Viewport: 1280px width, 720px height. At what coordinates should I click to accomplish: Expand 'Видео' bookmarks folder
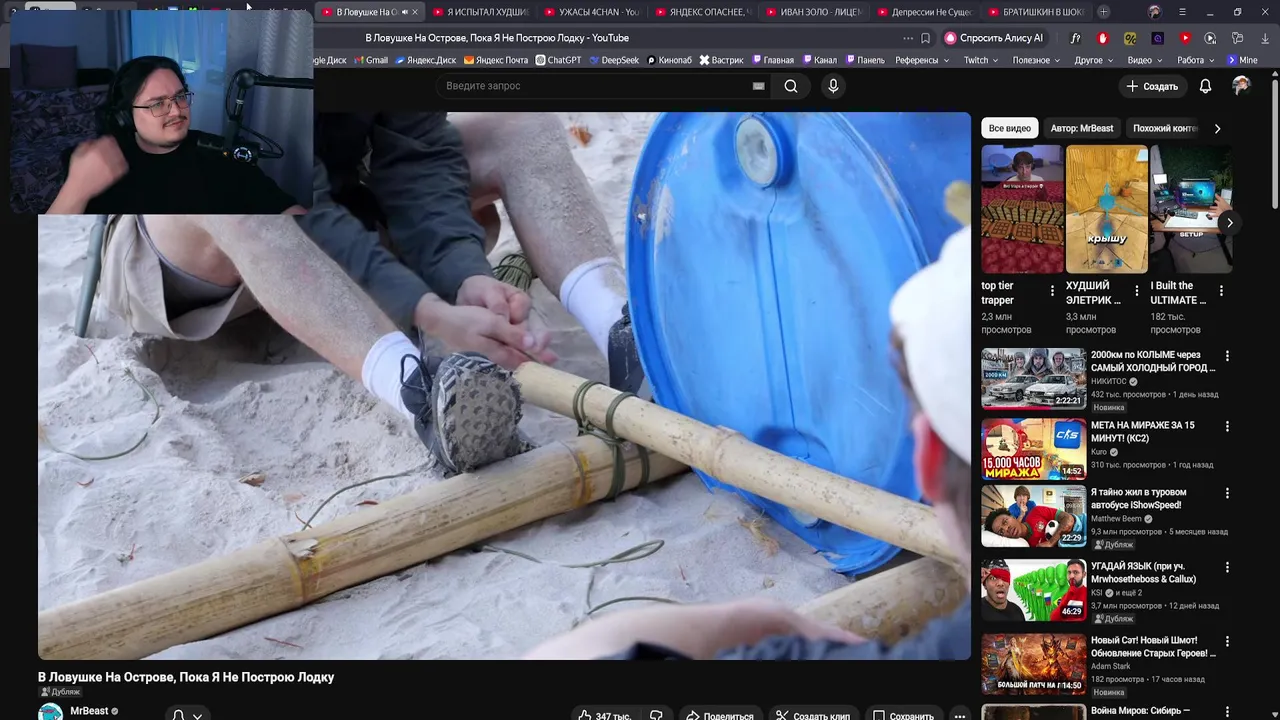click(x=1144, y=60)
